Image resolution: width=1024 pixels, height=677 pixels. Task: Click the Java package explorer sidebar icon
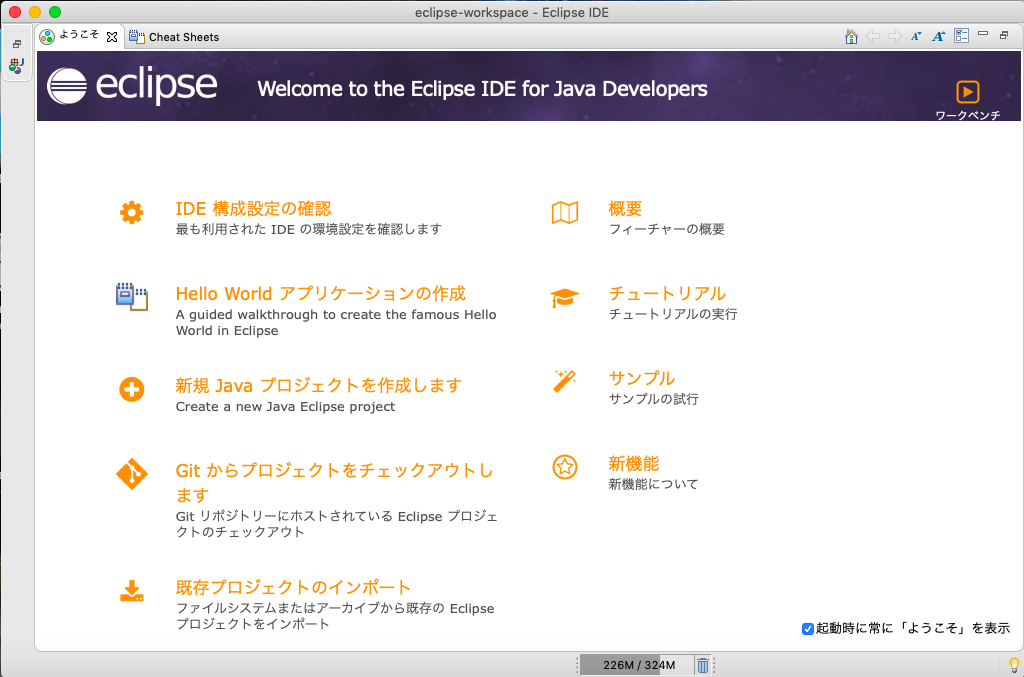pyautogui.click(x=17, y=66)
